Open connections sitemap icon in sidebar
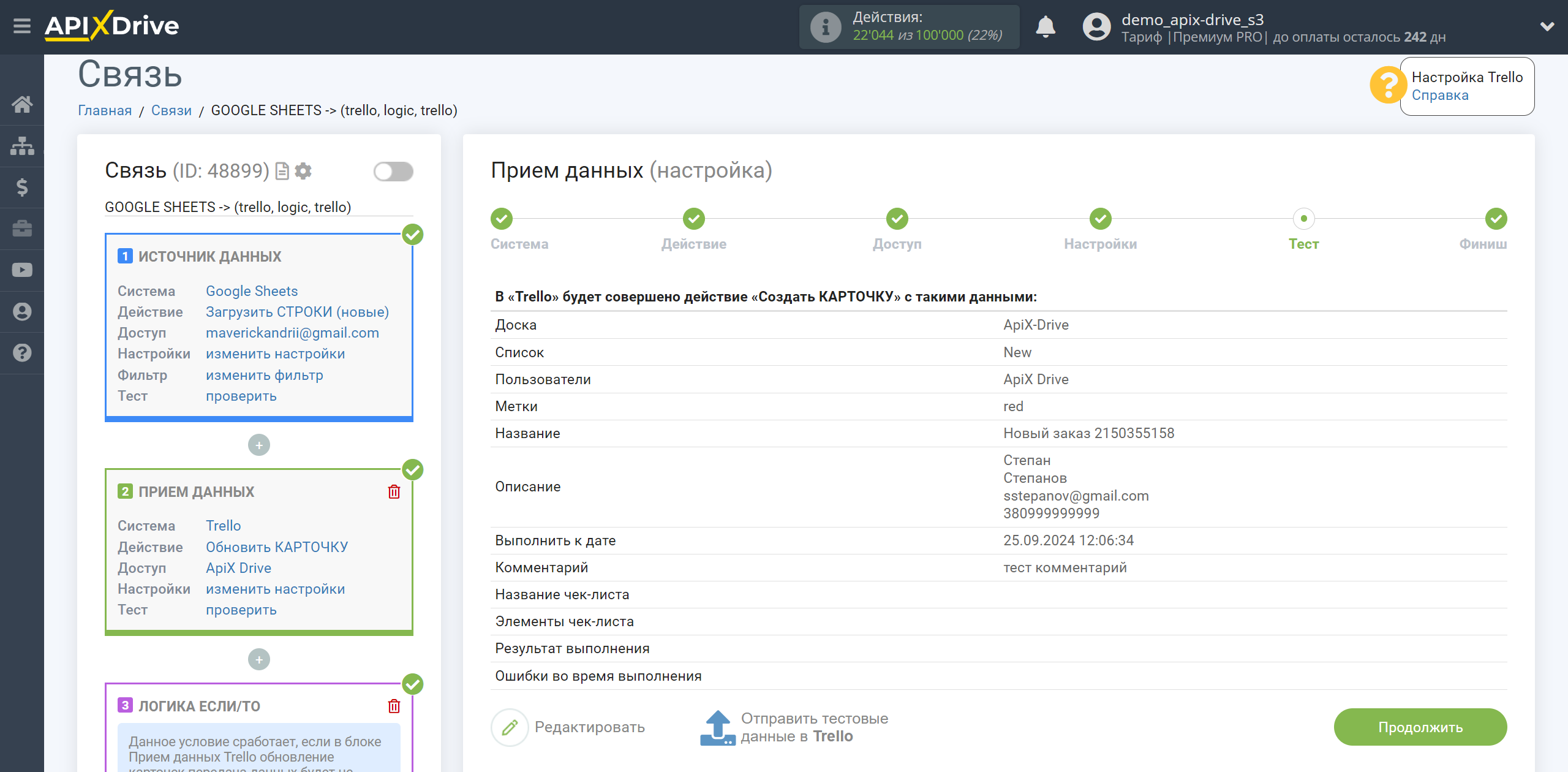1568x772 pixels. point(22,146)
